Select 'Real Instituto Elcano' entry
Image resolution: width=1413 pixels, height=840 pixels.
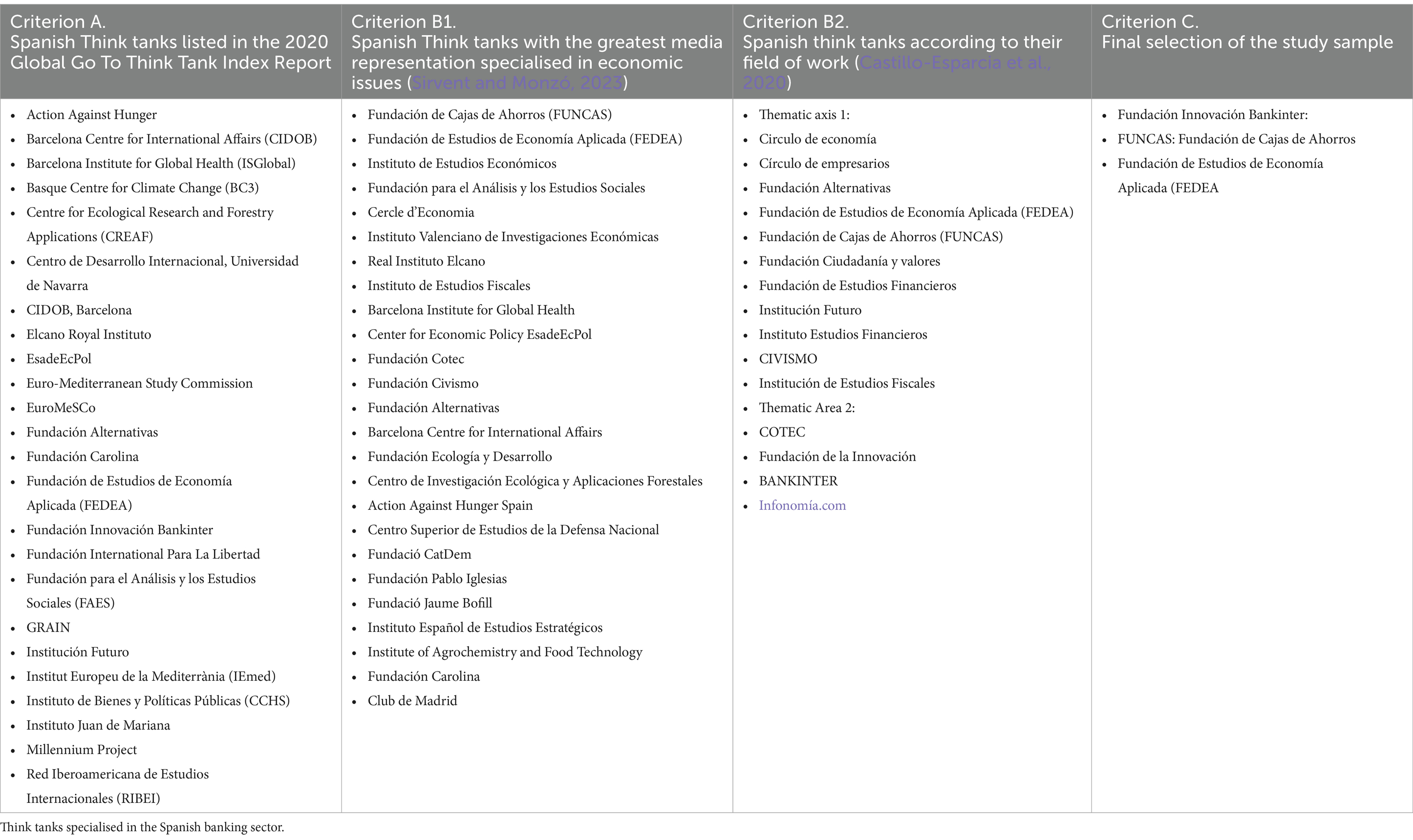[x=426, y=261]
